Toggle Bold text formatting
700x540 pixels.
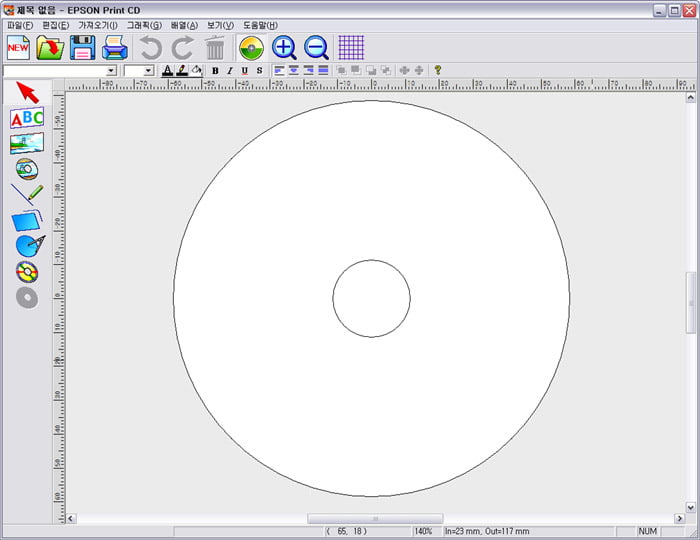coord(215,71)
